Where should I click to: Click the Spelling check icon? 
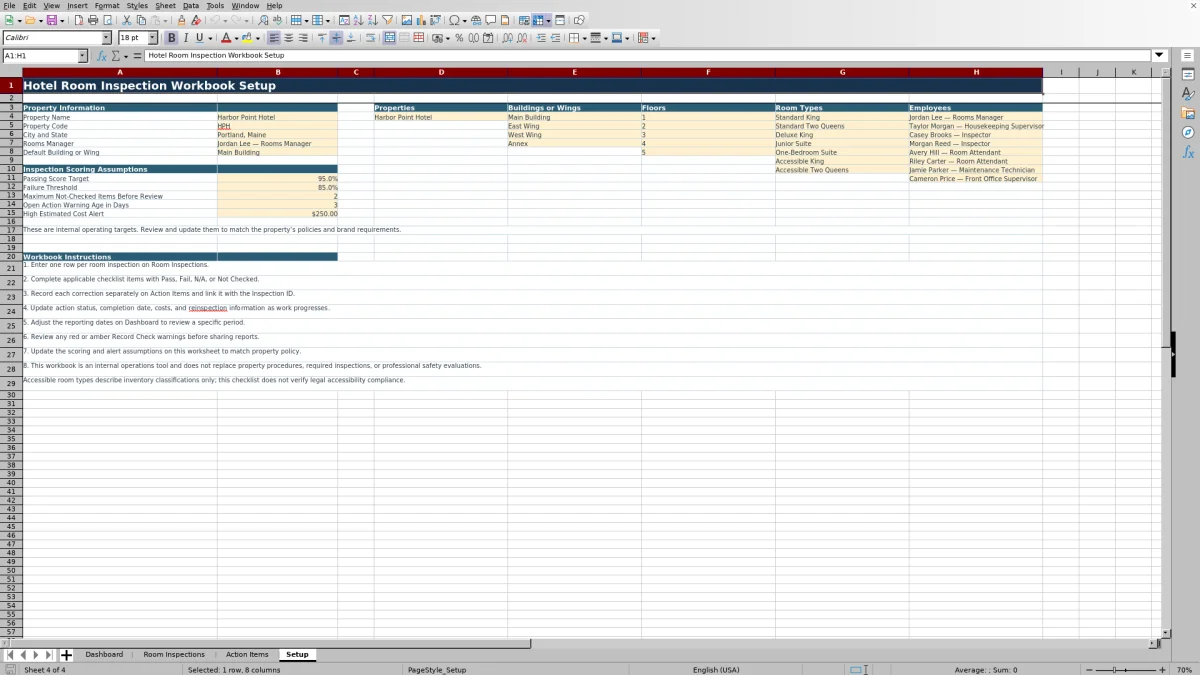point(277,20)
